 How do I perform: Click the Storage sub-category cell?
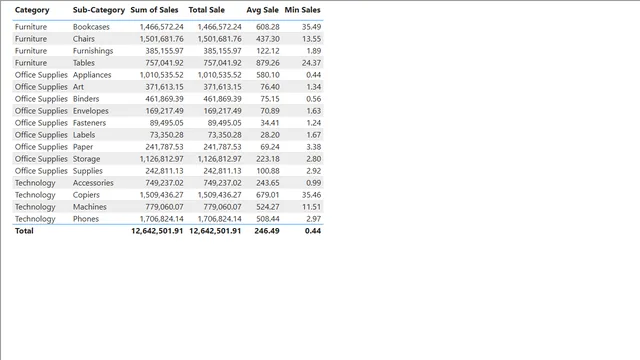[x=87, y=159]
